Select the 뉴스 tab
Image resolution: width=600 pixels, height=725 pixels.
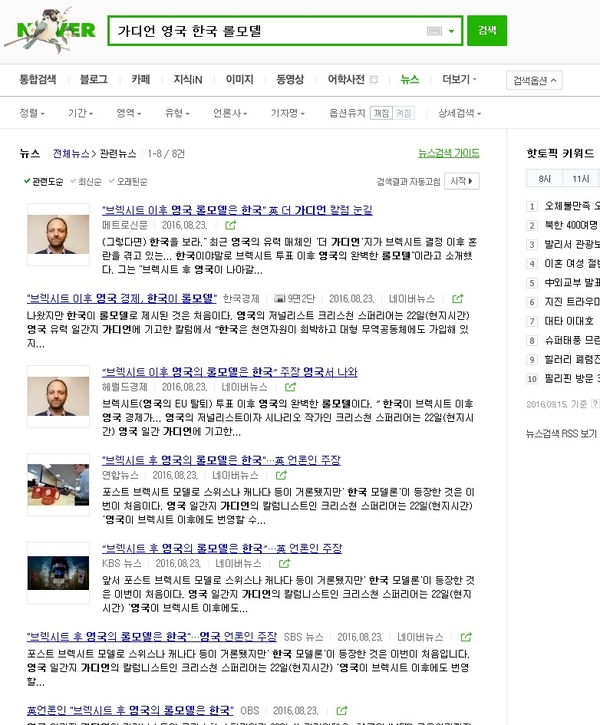tap(410, 80)
